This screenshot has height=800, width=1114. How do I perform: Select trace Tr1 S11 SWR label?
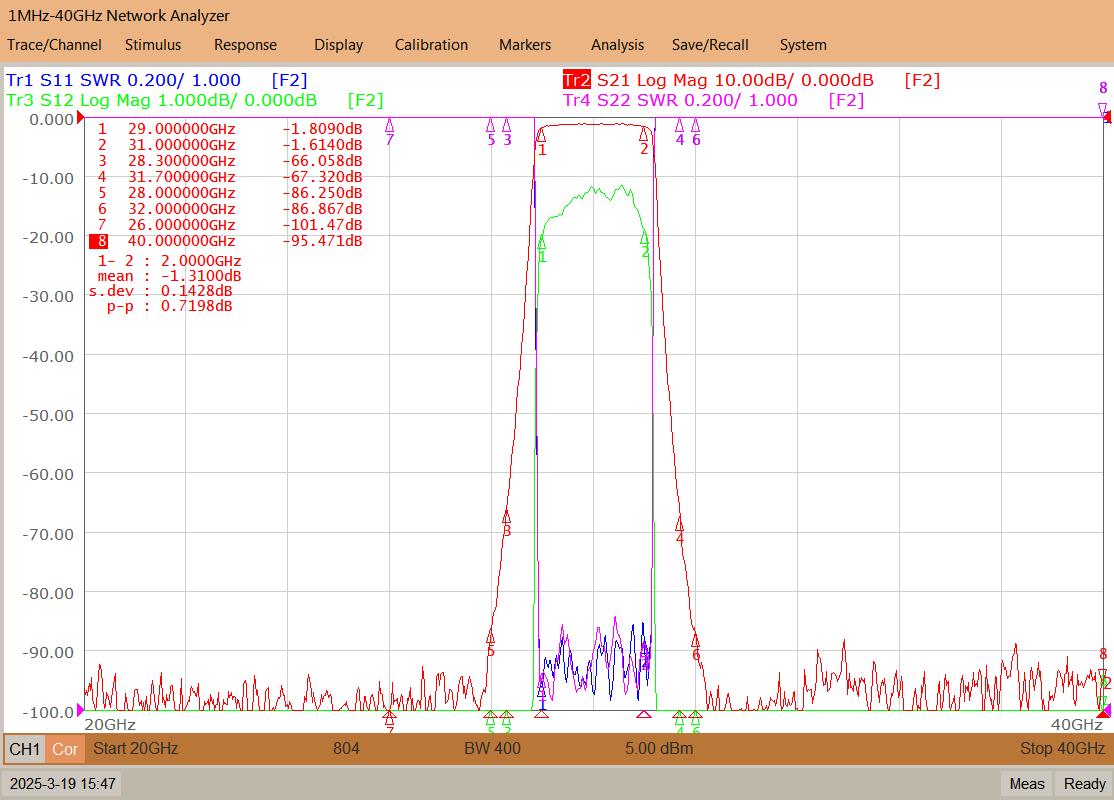157,80
